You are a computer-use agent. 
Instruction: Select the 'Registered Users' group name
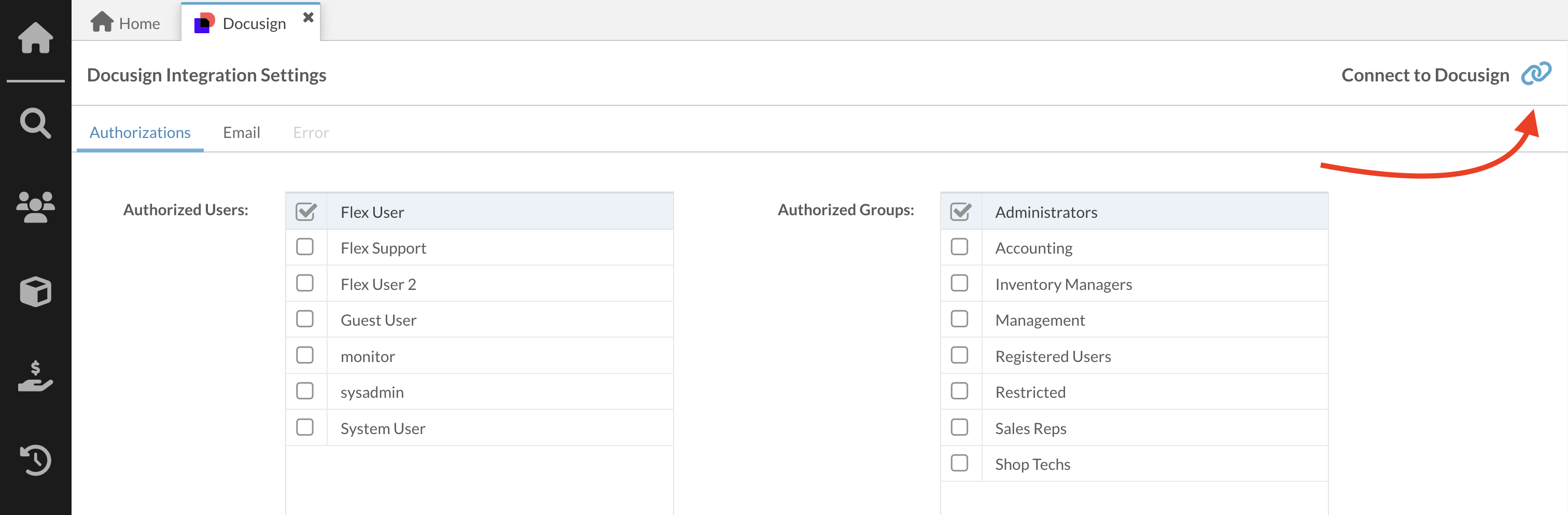click(1053, 356)
